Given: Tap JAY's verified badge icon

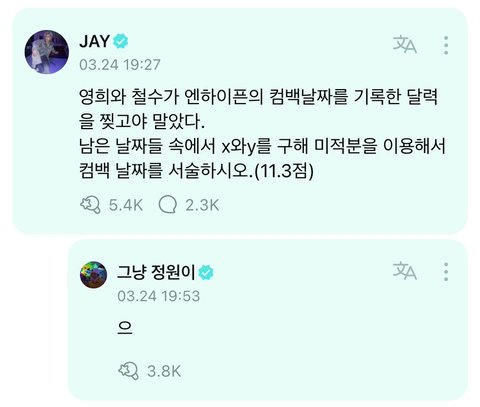Looking at the screenshot, I should [121, 42].
